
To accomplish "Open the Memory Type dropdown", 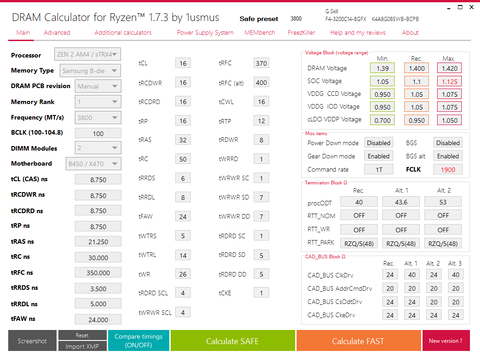I will point(90,71).
